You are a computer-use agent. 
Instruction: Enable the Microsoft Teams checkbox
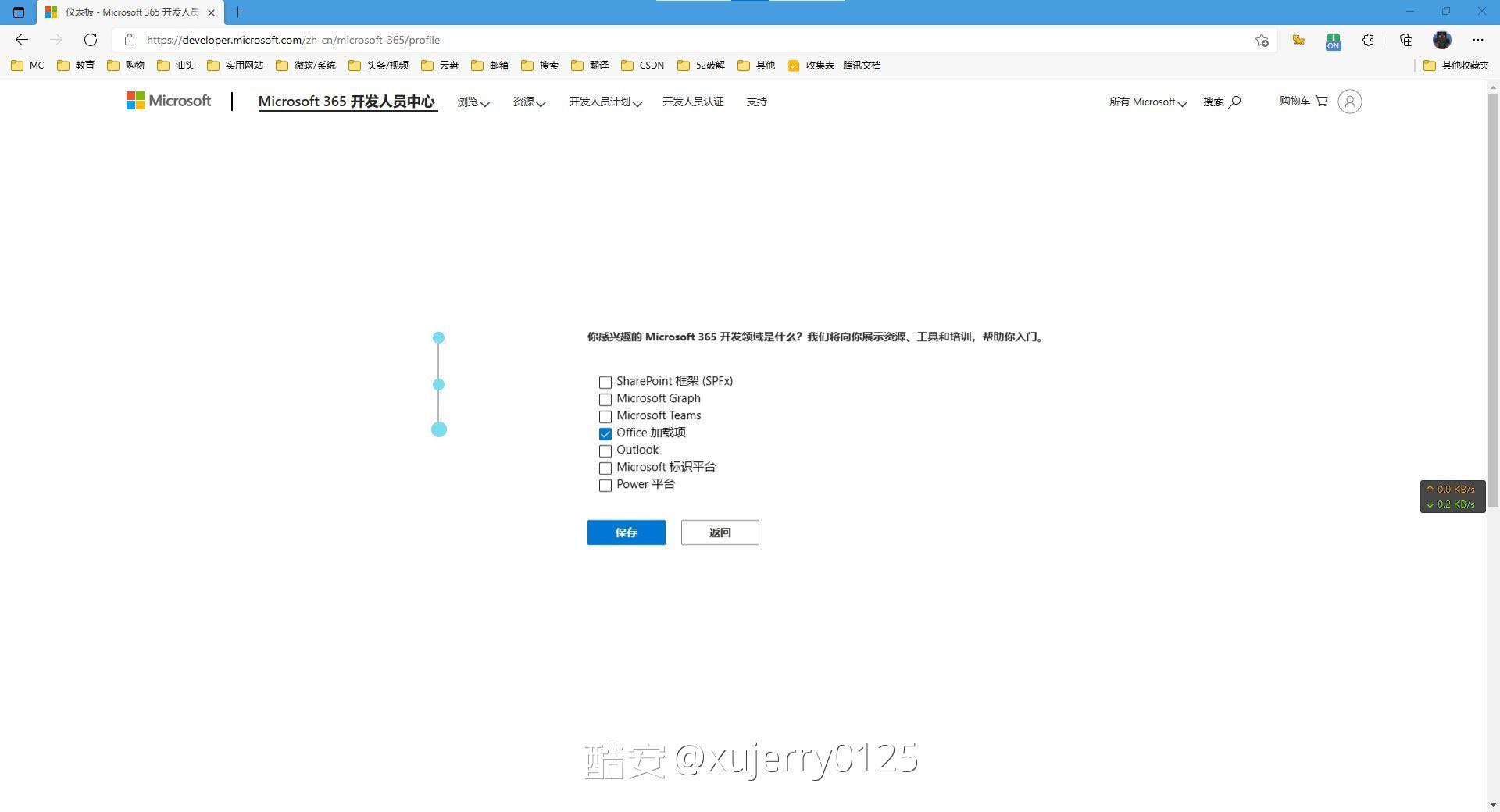pyautogui.click(x=605, y=417)
